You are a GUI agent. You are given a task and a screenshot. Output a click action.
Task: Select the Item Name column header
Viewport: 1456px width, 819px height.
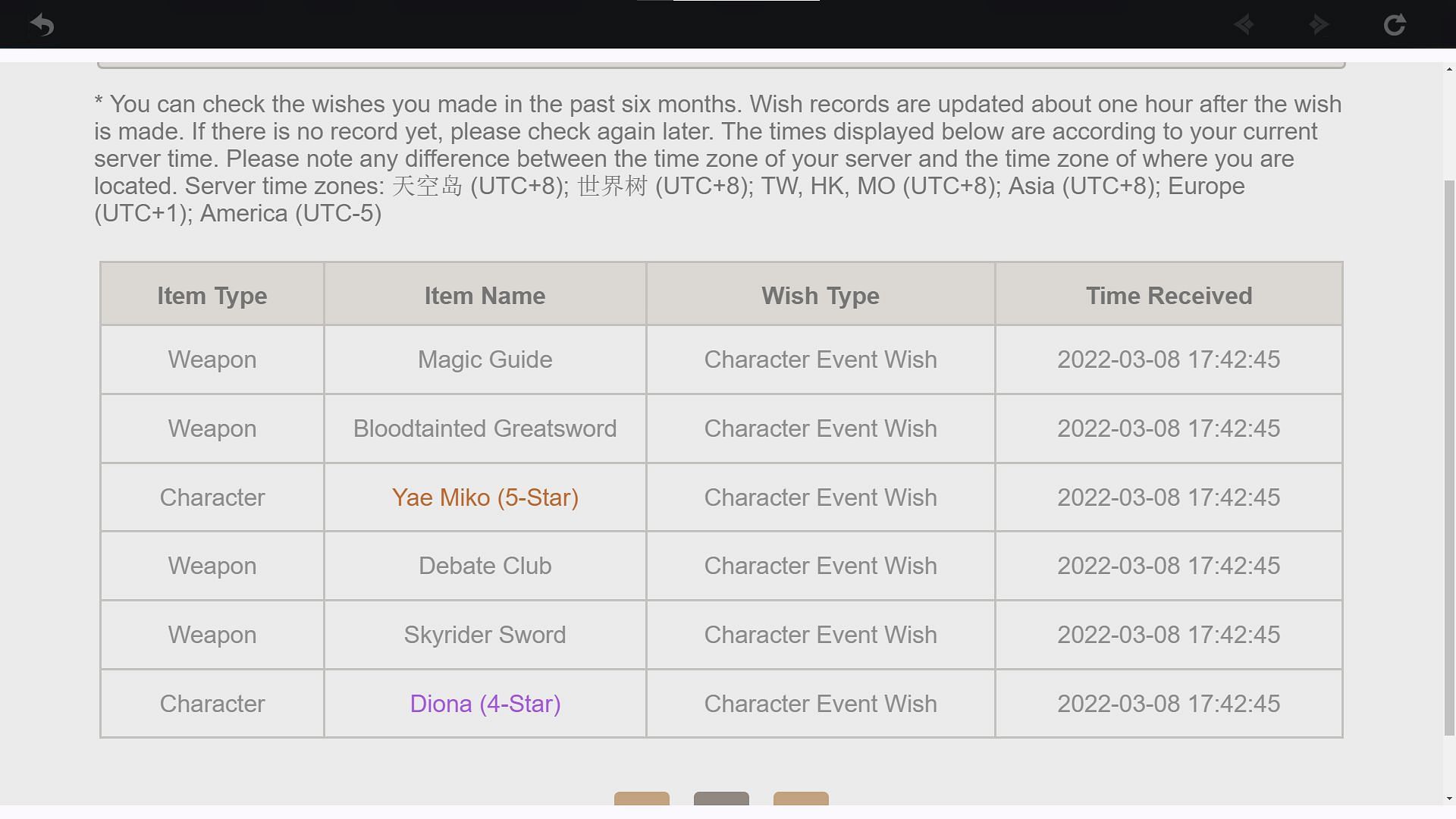pyautogui.click(x=485, y=295)
